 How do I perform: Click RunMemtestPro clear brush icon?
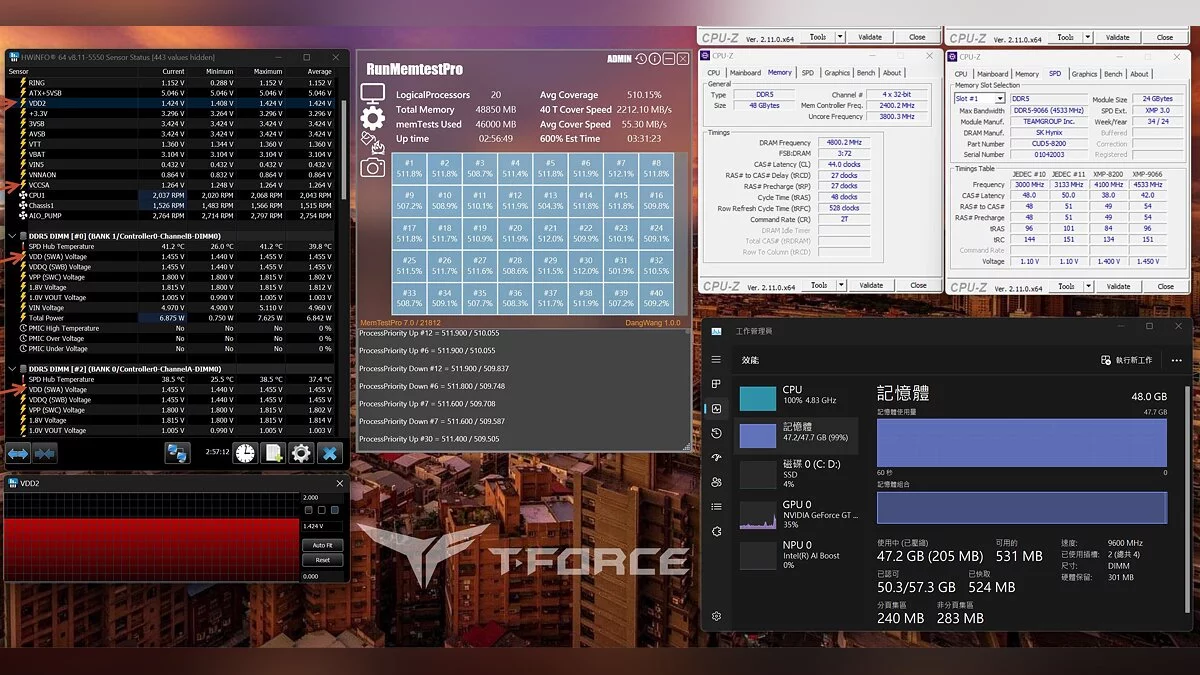(372, 143)
